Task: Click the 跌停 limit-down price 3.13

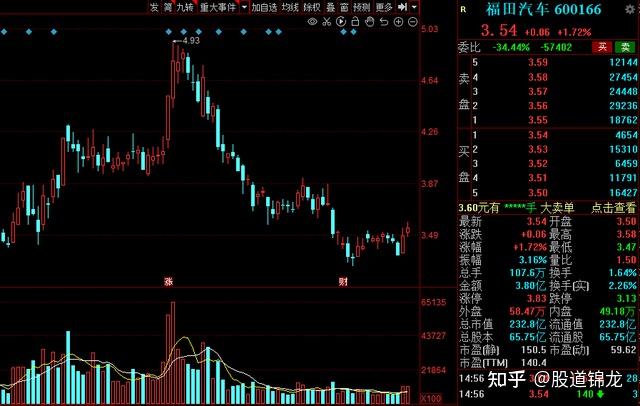Action: point(627,298)
